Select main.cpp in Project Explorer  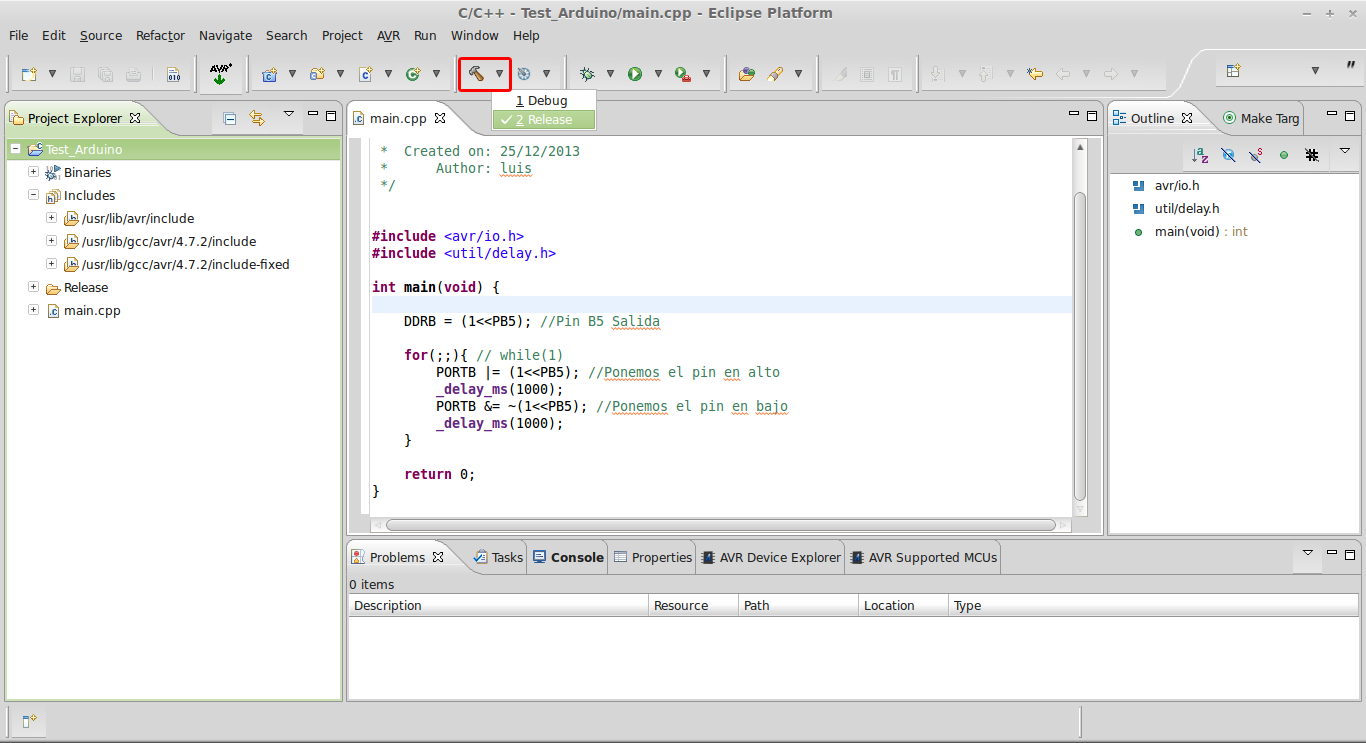92,310
